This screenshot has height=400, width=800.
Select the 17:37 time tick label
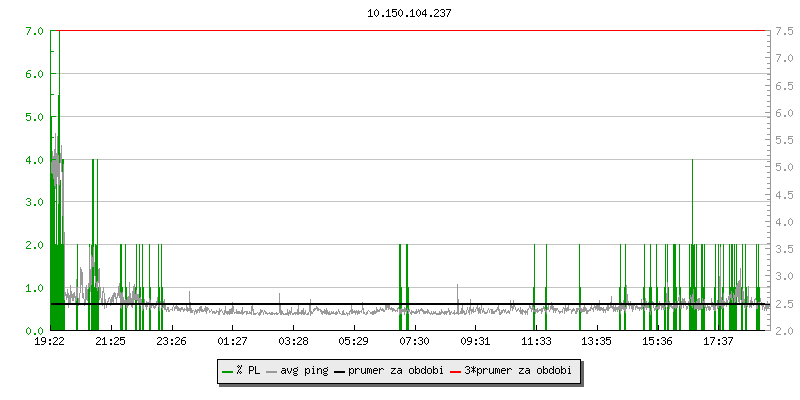719,342
